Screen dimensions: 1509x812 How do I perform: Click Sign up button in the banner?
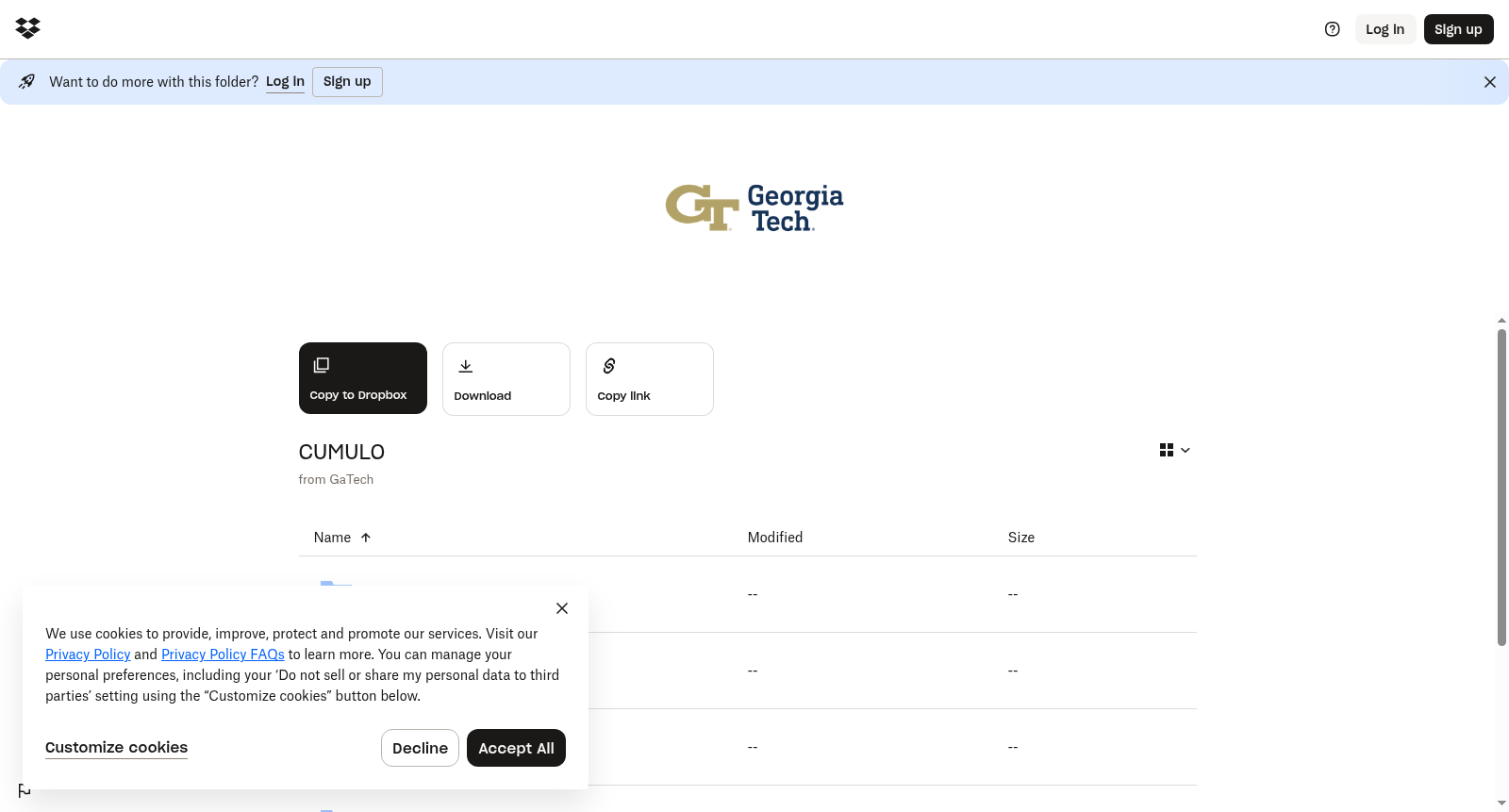pyautogui.click(x=347, y=82)
